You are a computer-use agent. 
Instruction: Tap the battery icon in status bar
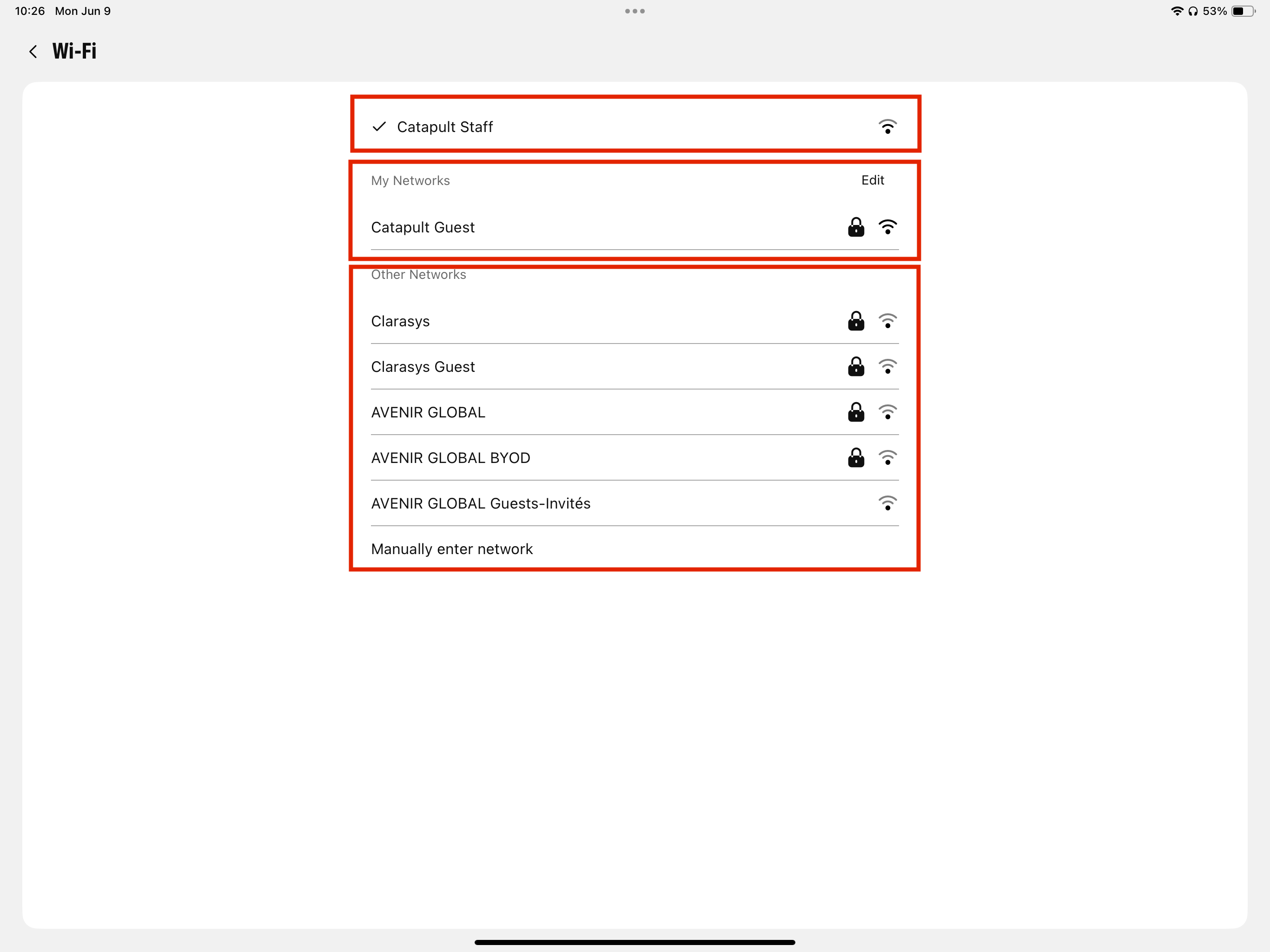(1244, 11)
